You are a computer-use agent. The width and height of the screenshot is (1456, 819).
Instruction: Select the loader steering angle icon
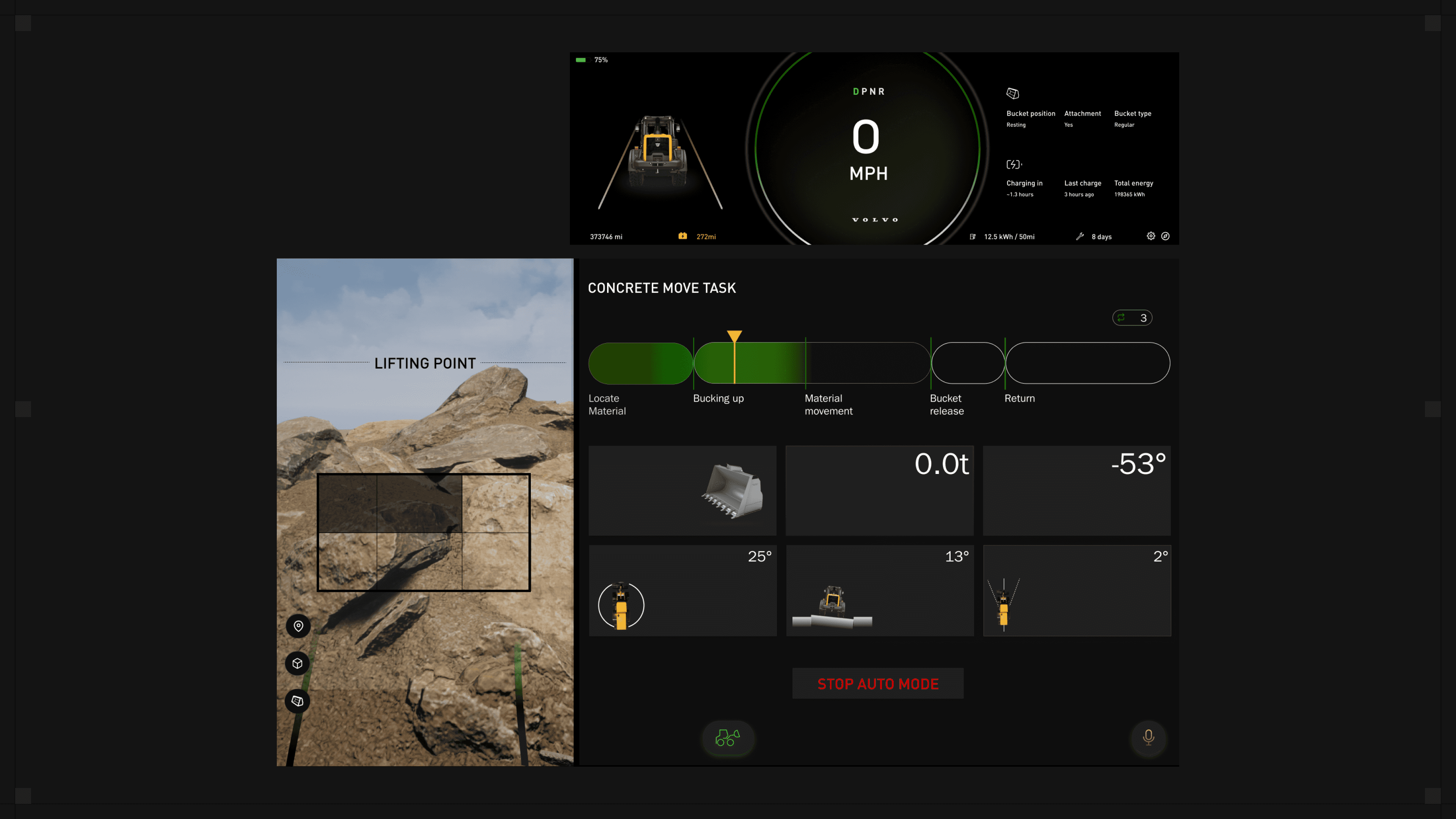(1004, 604)
